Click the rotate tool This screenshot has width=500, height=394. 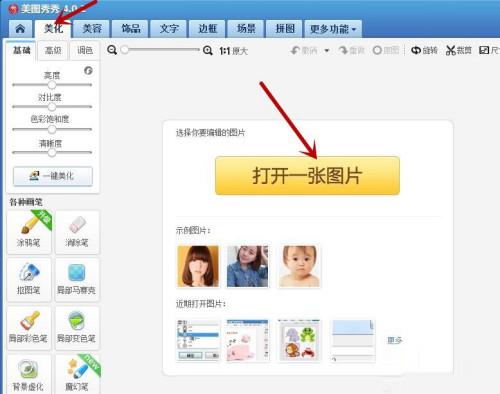pos(424,51)
